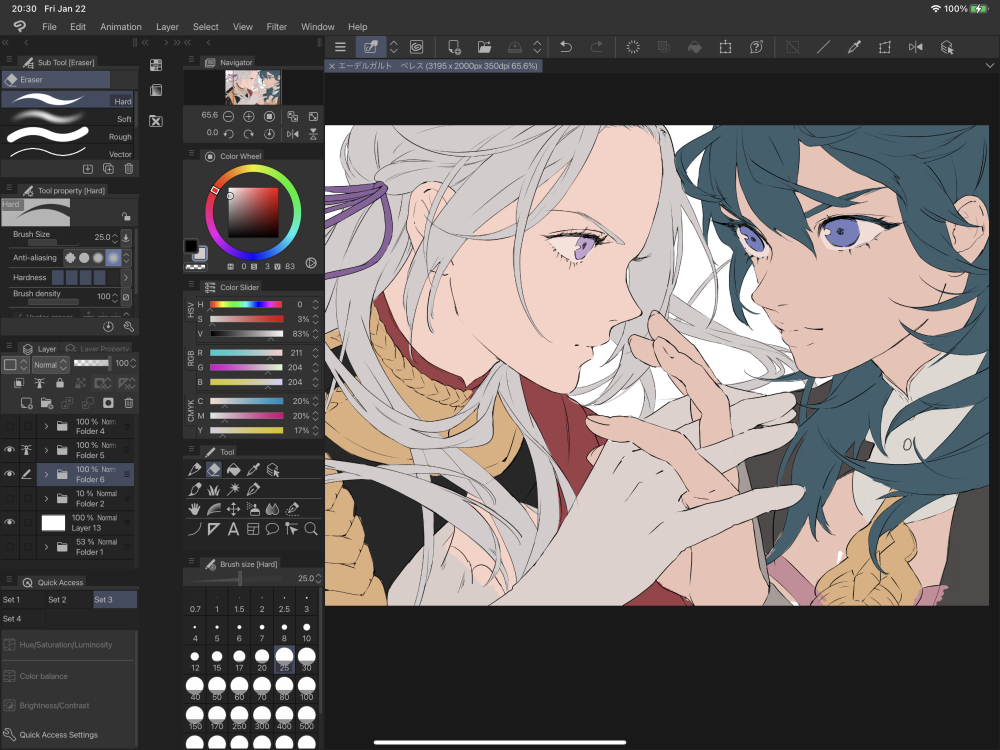Select the Eraser tool in Tool palette
This screenshot has height=750, width=1000.
tap(214, 470)
